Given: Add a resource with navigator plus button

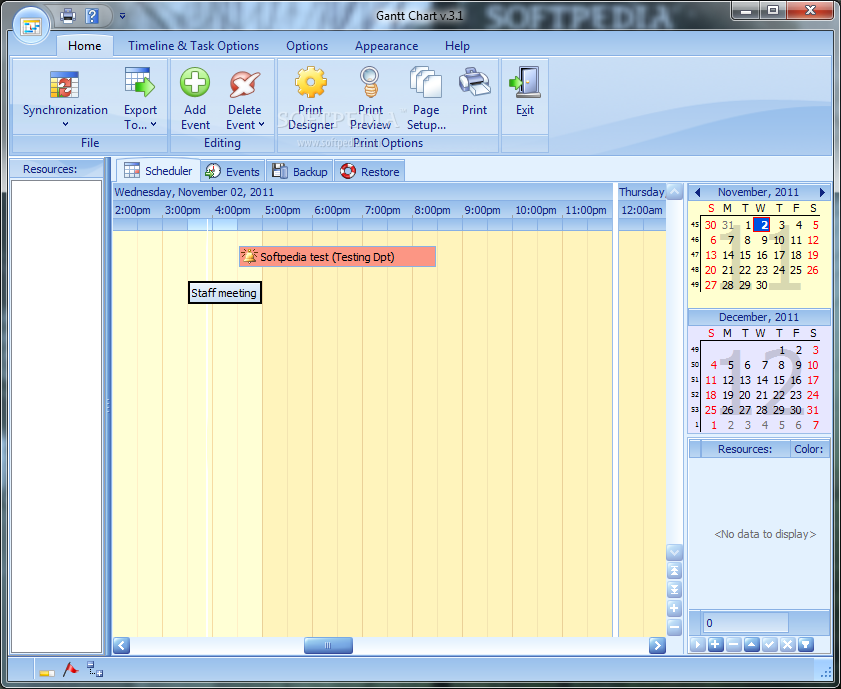Looking at the screenshot, I should pos(715,644).
